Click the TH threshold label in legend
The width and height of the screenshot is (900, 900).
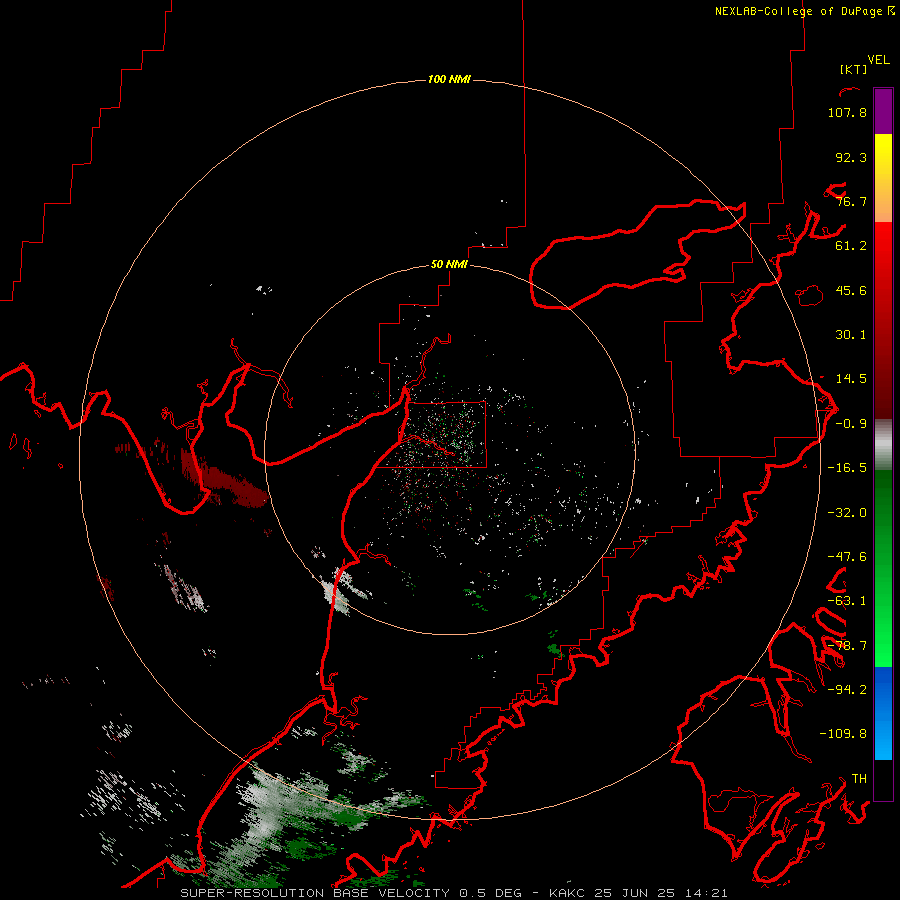pyautogui.click(x=859, y=779)
